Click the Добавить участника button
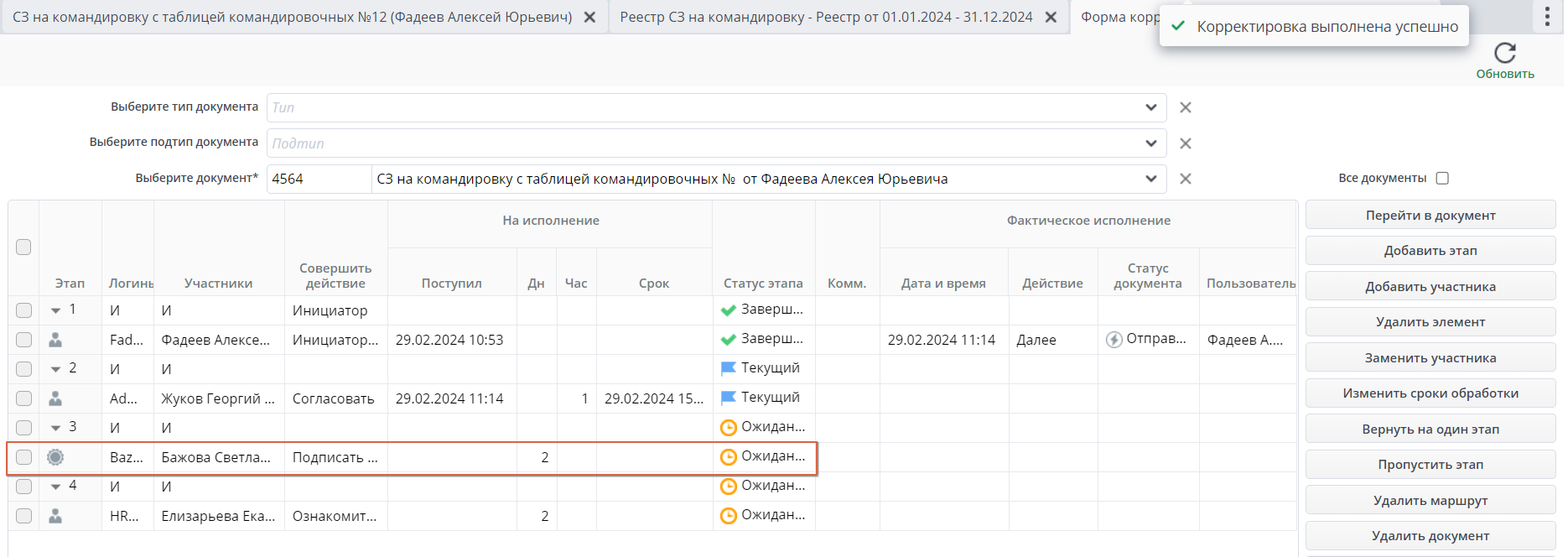 pos(1430,286)
